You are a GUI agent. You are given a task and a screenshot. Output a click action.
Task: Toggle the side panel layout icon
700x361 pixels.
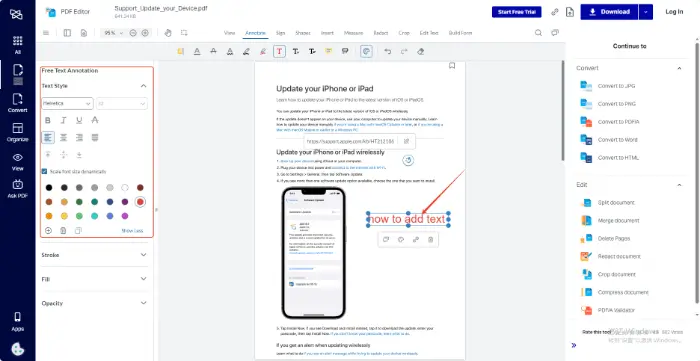pos(67,33)
